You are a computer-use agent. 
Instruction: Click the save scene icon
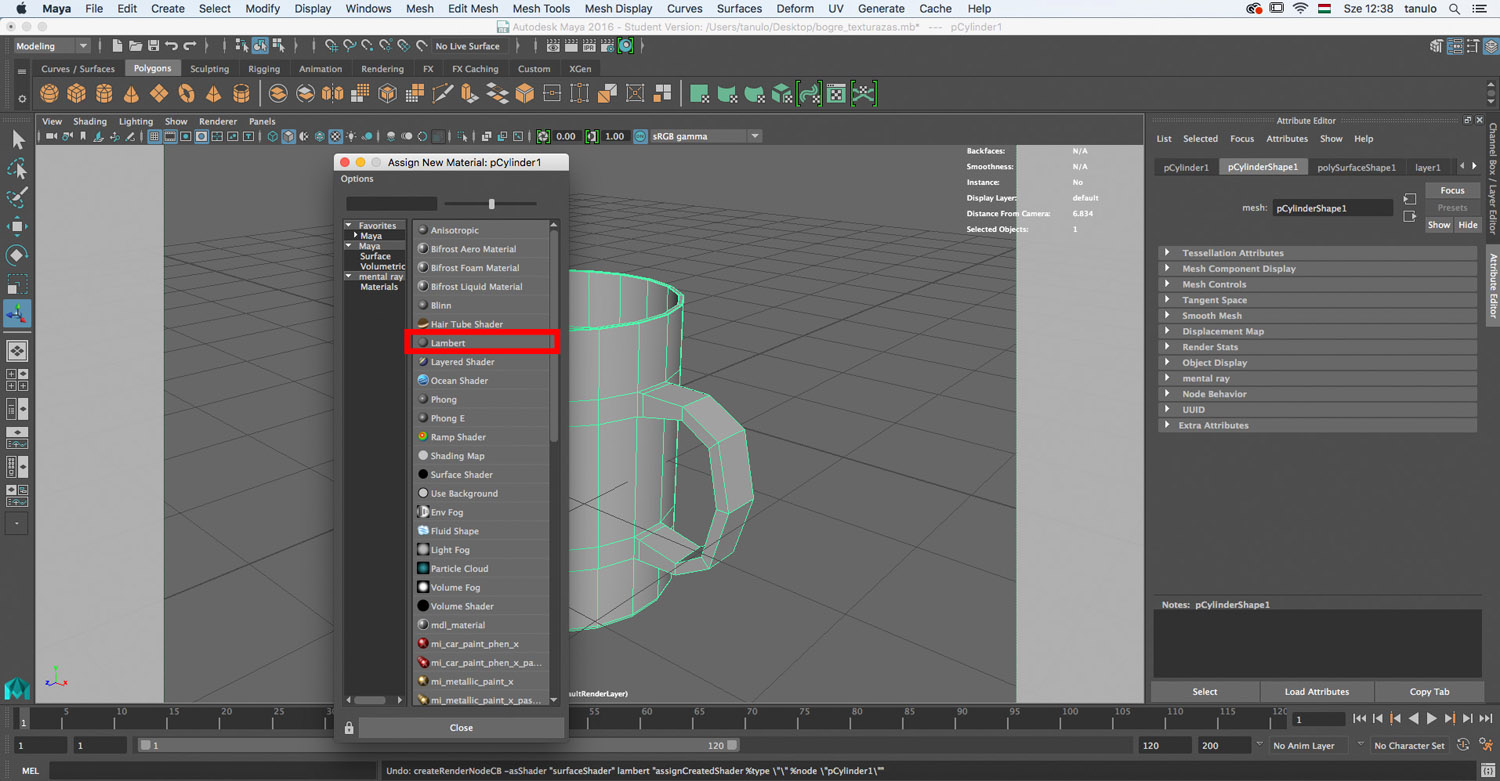(153, 46)
